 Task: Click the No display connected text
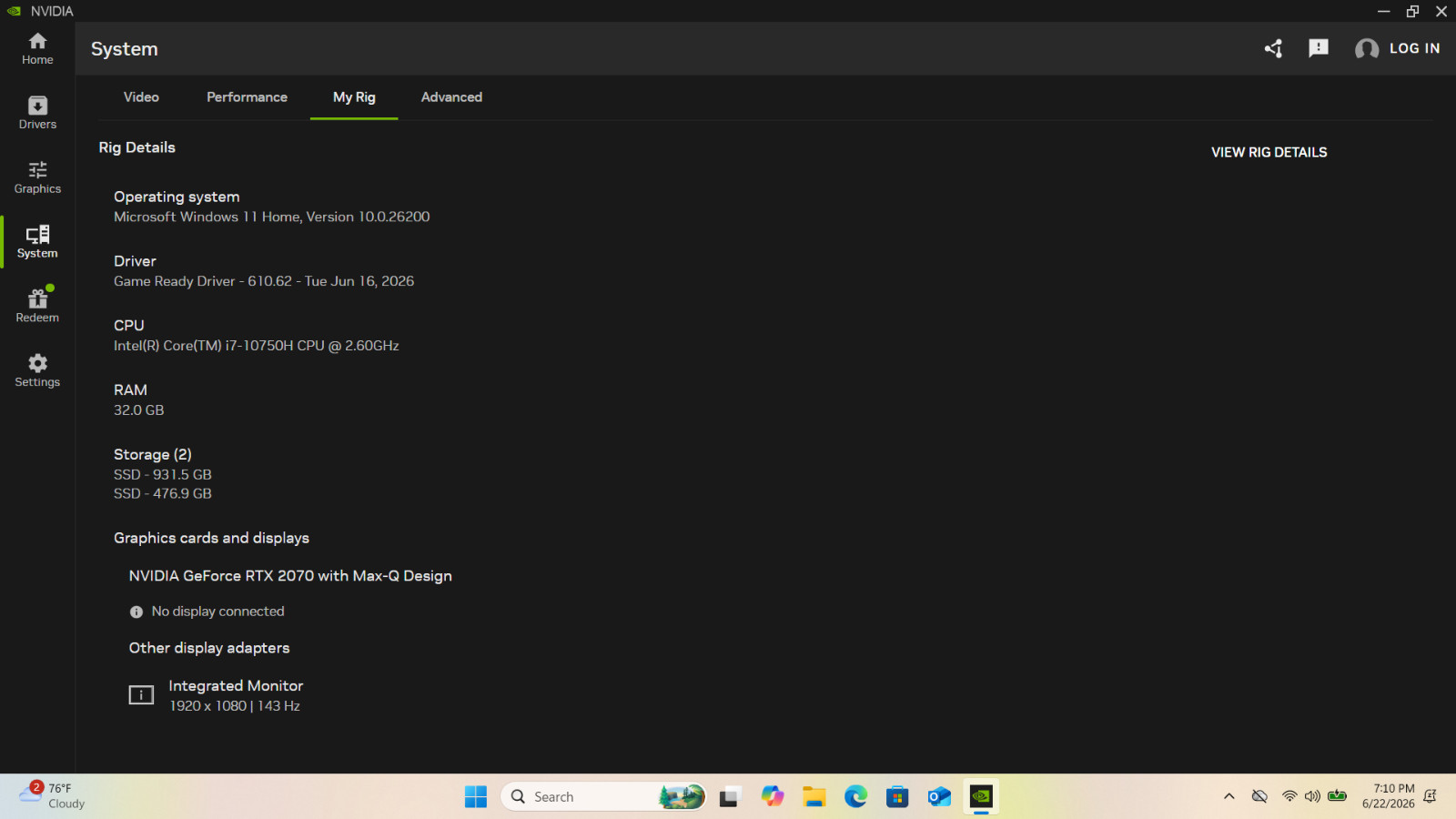pyautogui.click(x=217, y=612)
